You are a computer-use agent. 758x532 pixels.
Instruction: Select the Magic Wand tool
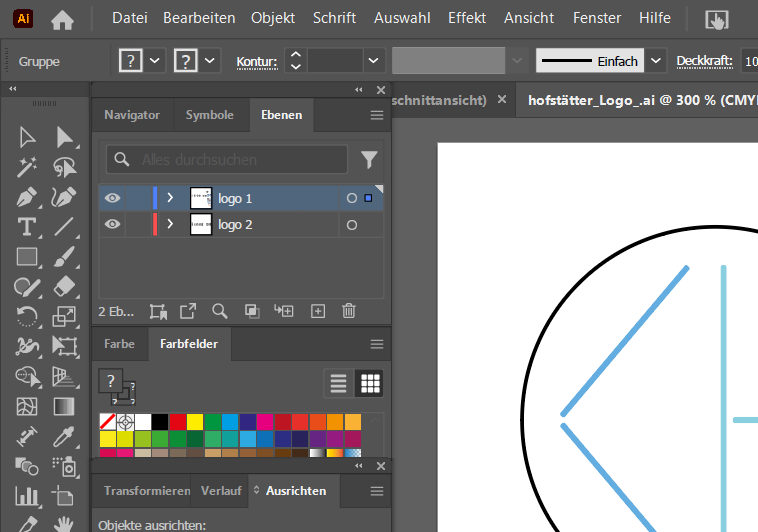click(28, 166)
